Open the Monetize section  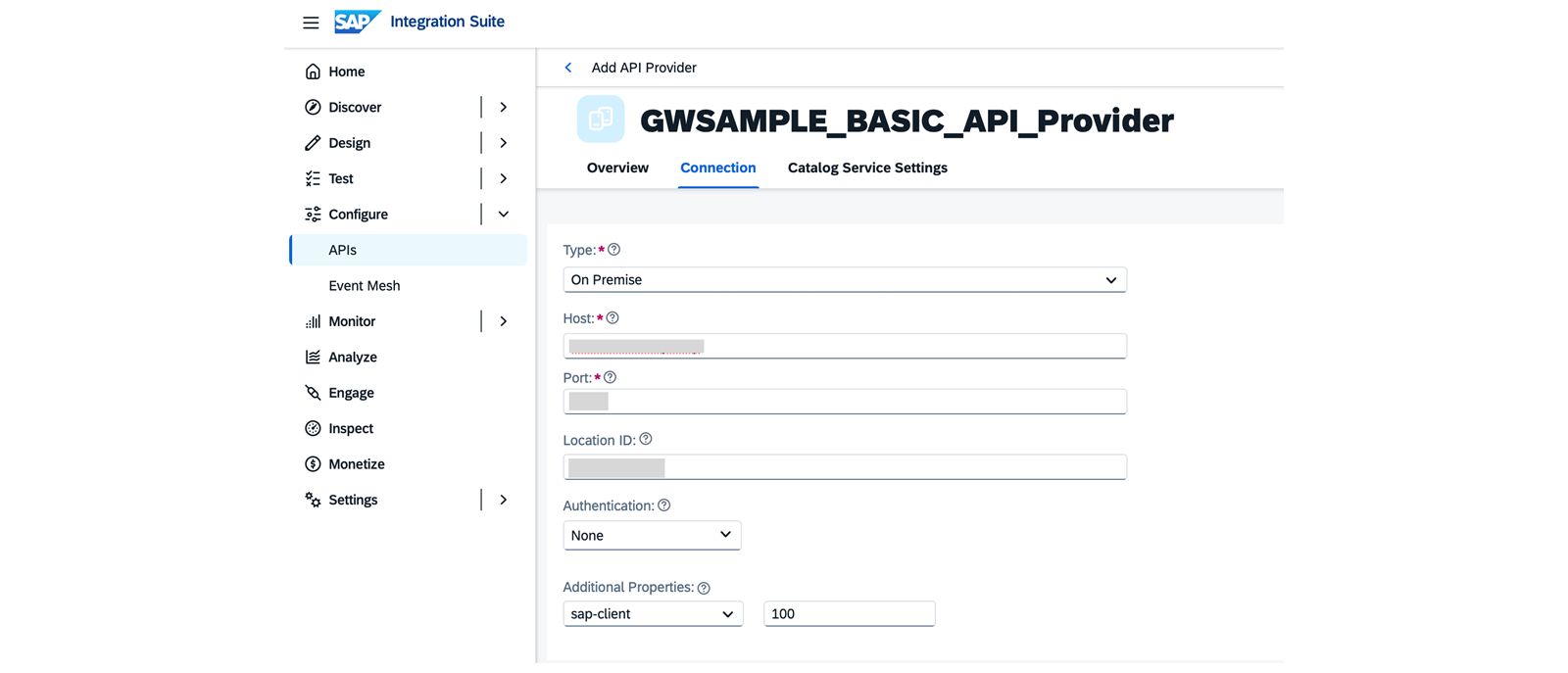(357, 464)
